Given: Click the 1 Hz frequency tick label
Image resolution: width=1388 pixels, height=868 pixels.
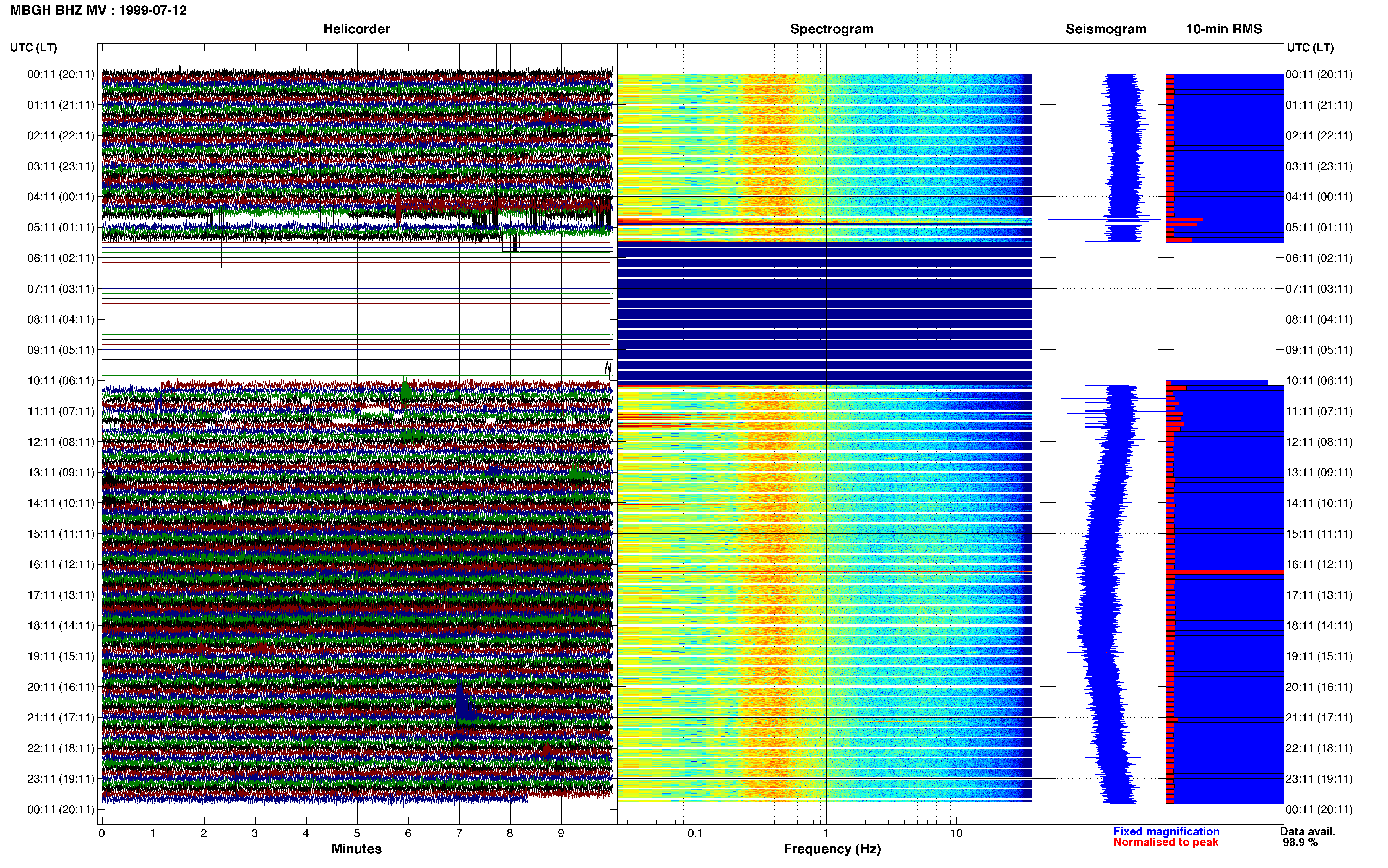Looking at the screenshot, I should click(x=826, y=833).
